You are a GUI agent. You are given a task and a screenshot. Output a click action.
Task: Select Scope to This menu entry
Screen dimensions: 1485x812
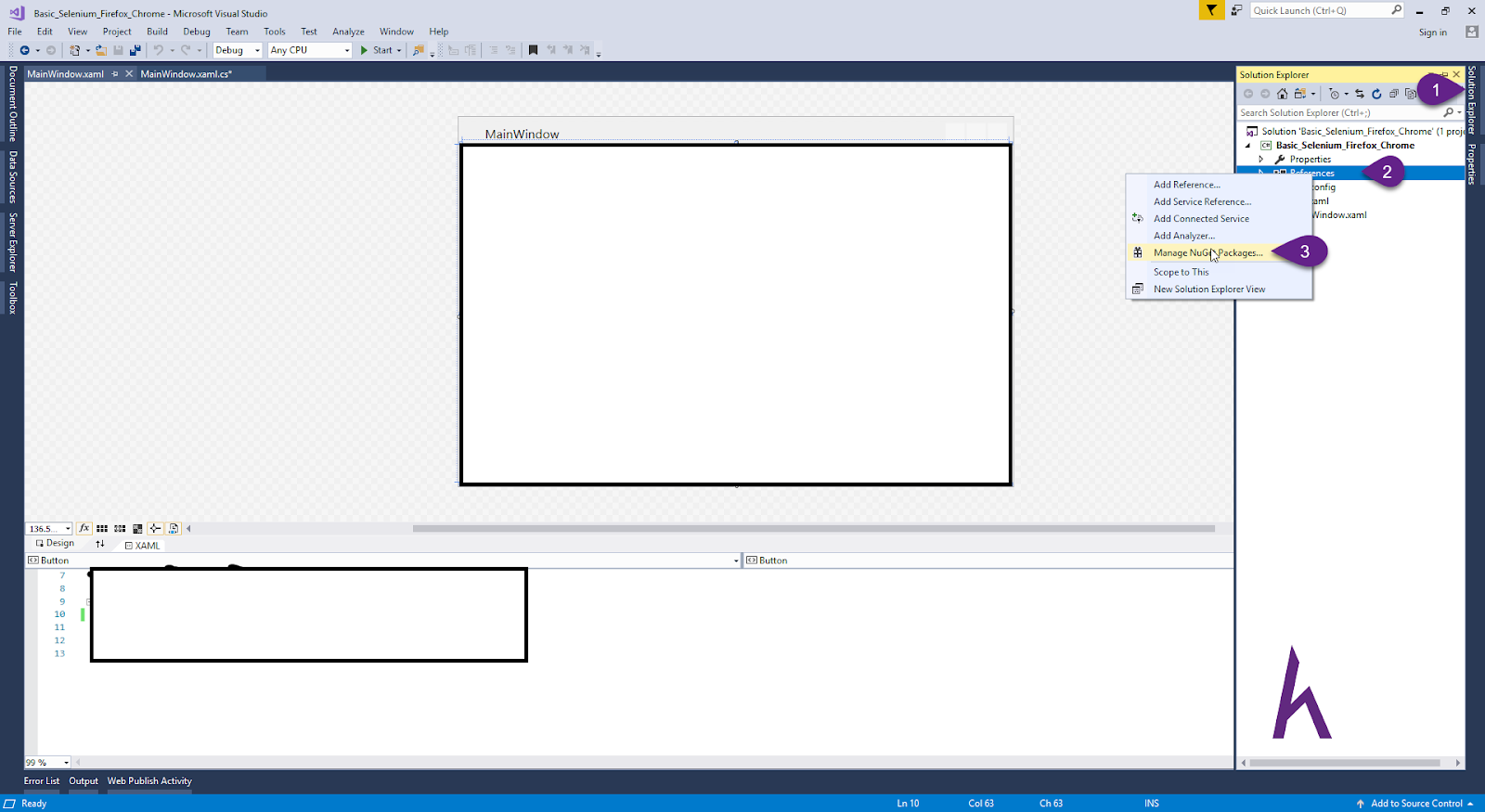(1181, 272)
